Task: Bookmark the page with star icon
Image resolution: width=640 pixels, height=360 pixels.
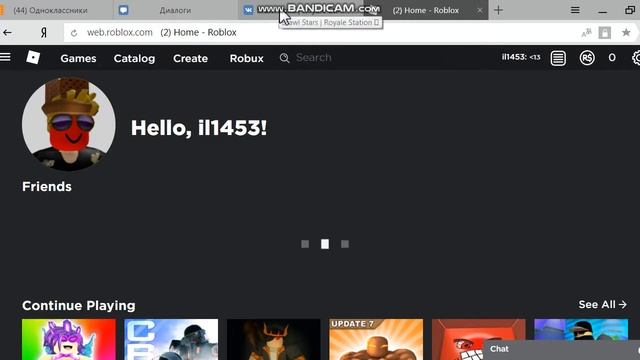Action: (x=626, y=33)
